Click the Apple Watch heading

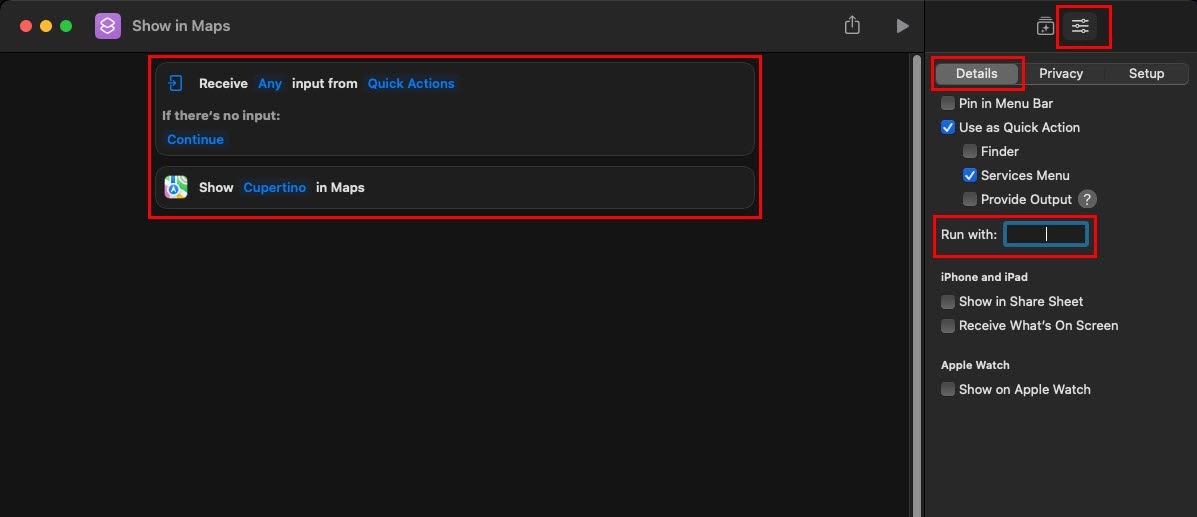975,365
